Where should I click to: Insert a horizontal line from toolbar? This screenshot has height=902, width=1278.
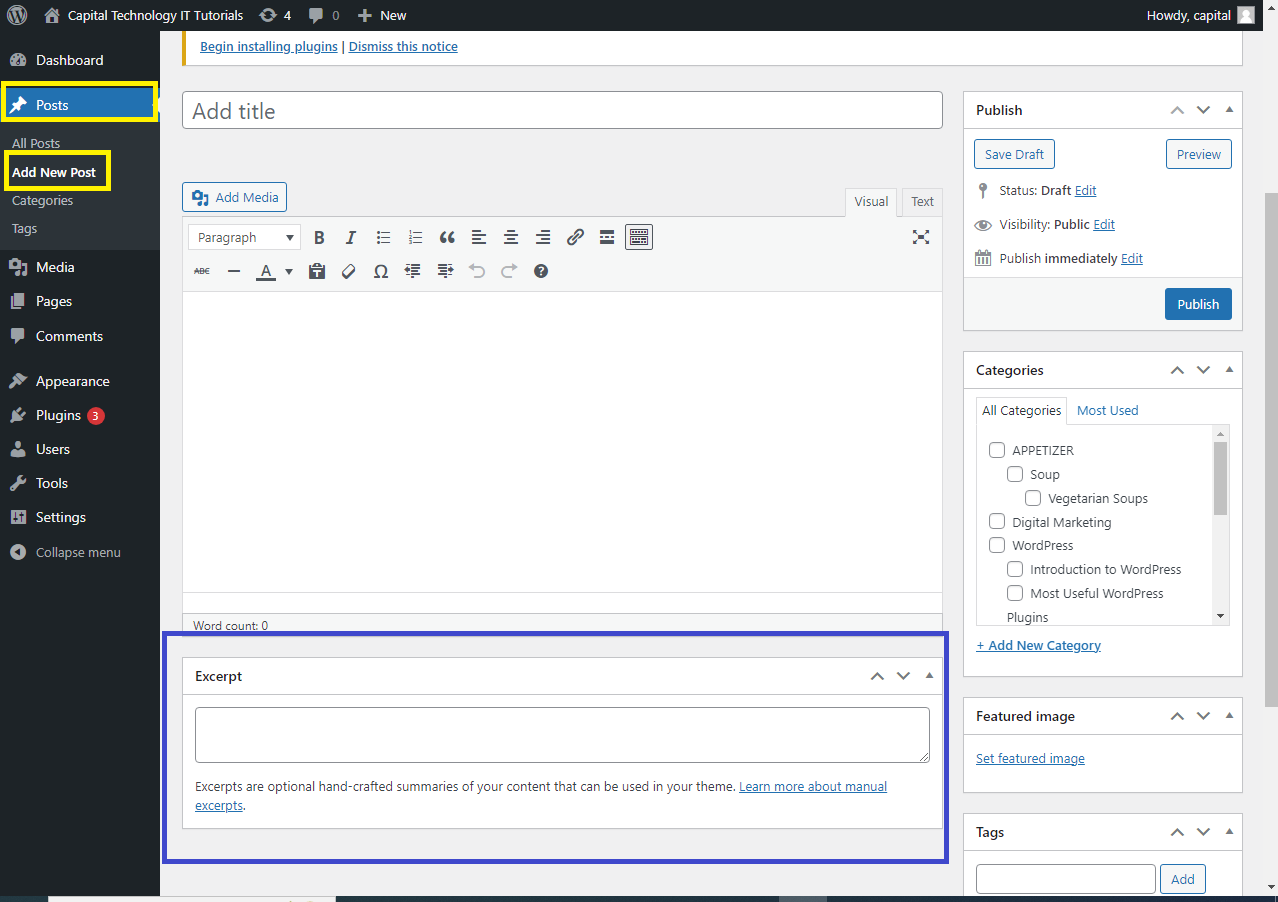point(234,271)
